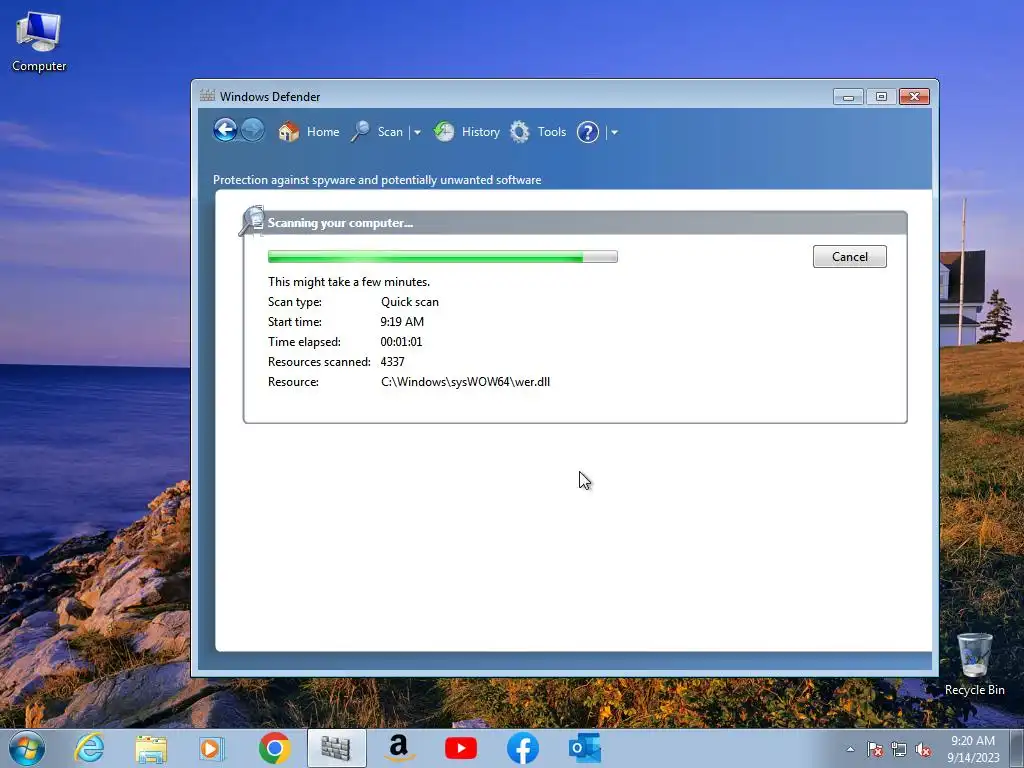Viewport: 1024px width, 768px height.
Task: Click the Back arrow in Windows Defender
Action: [225, 130]
